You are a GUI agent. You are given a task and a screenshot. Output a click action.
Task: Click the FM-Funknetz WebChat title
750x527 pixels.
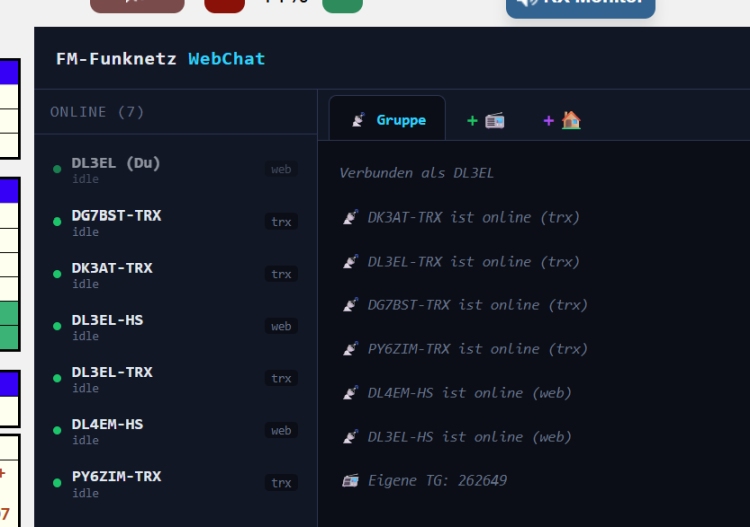click(x=161, y=59)
